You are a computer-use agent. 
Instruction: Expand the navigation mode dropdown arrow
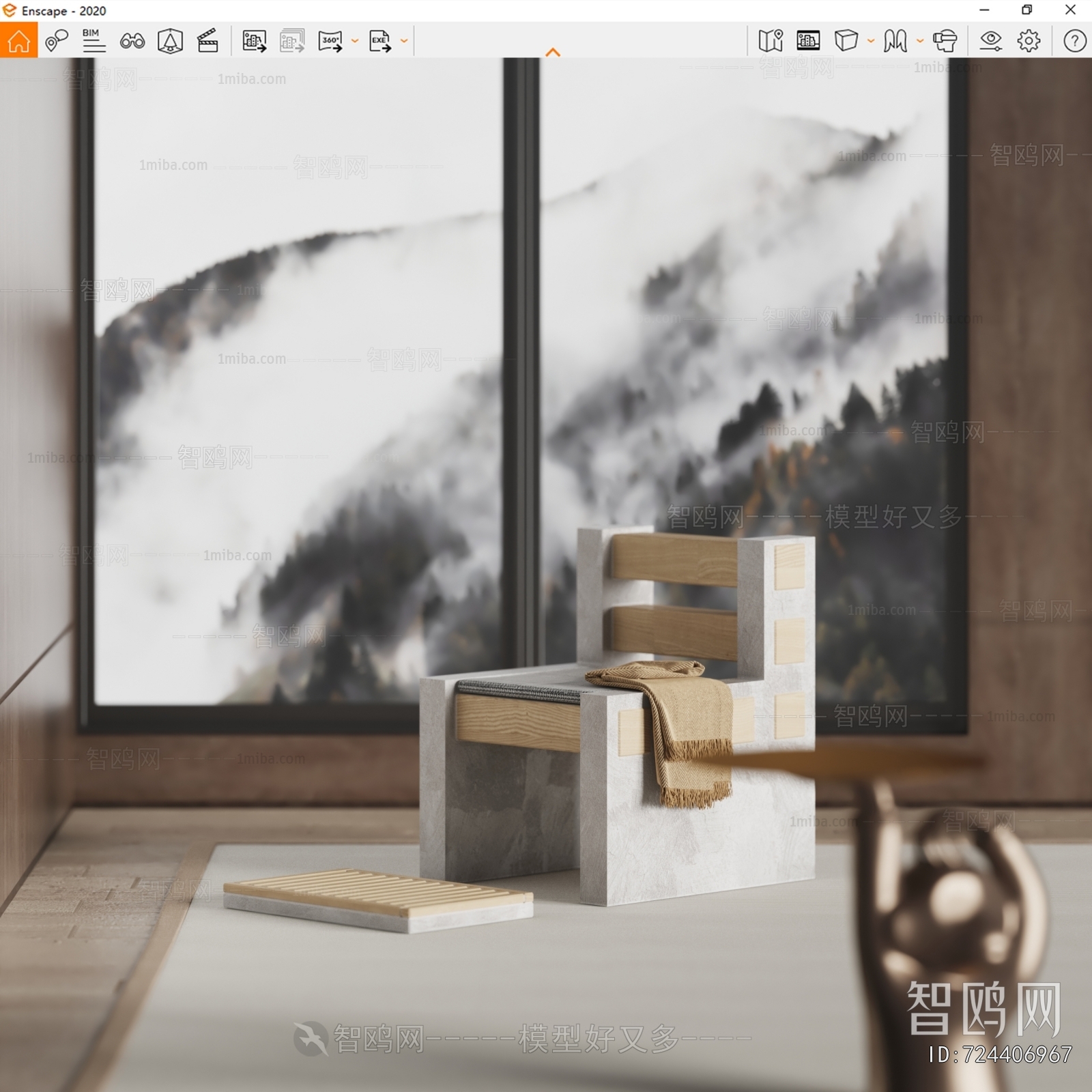tap(920, 41)
